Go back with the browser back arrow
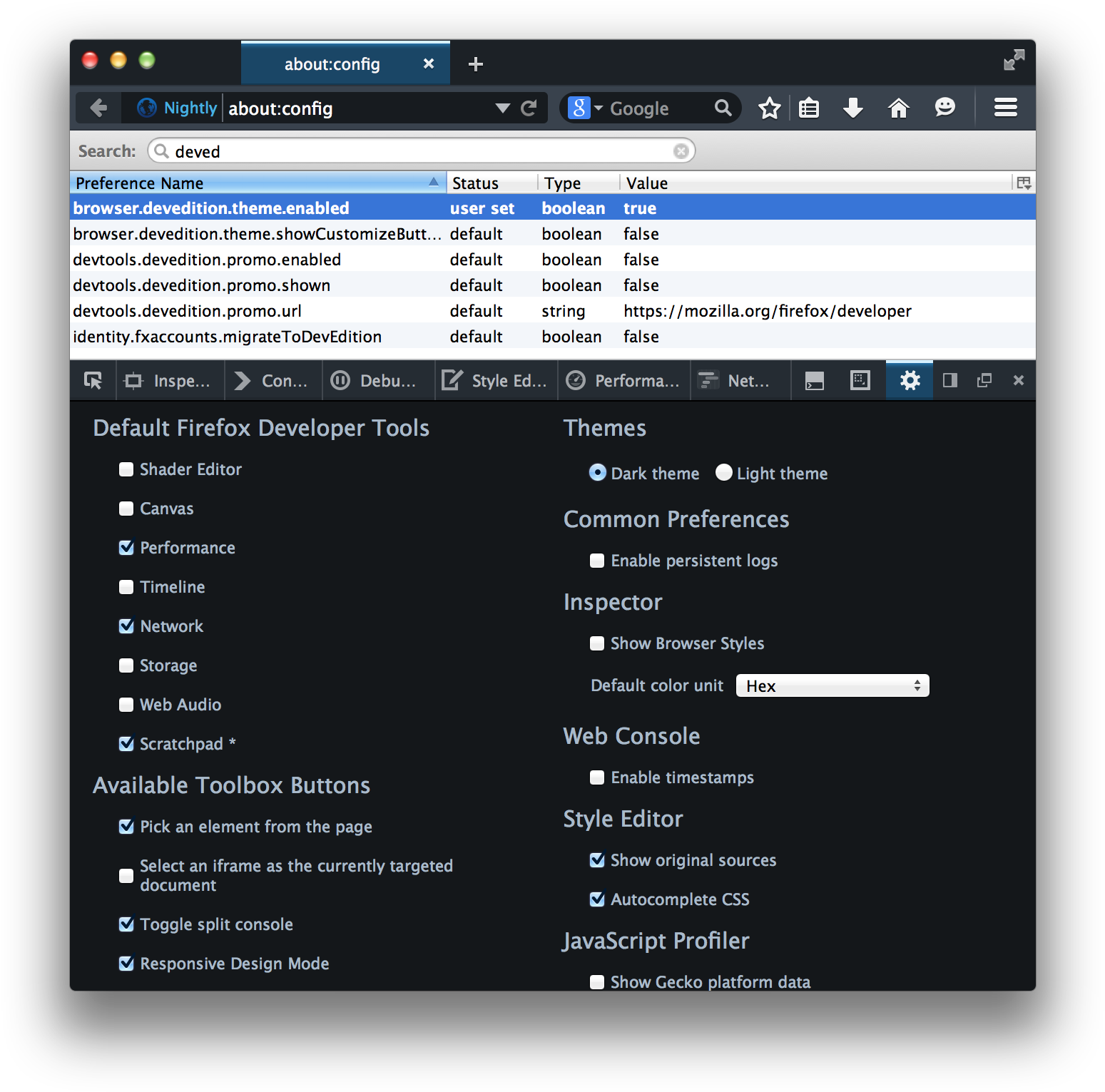The height and width of the screenshot is (1092, 1105). (x=98, y=108)
